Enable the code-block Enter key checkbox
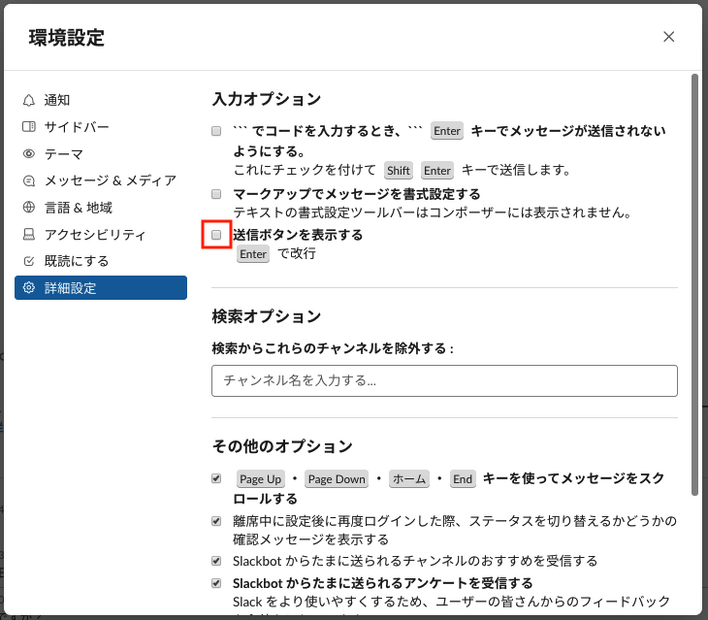The width and height of the screenshot is (708, 620). [216, 131]
